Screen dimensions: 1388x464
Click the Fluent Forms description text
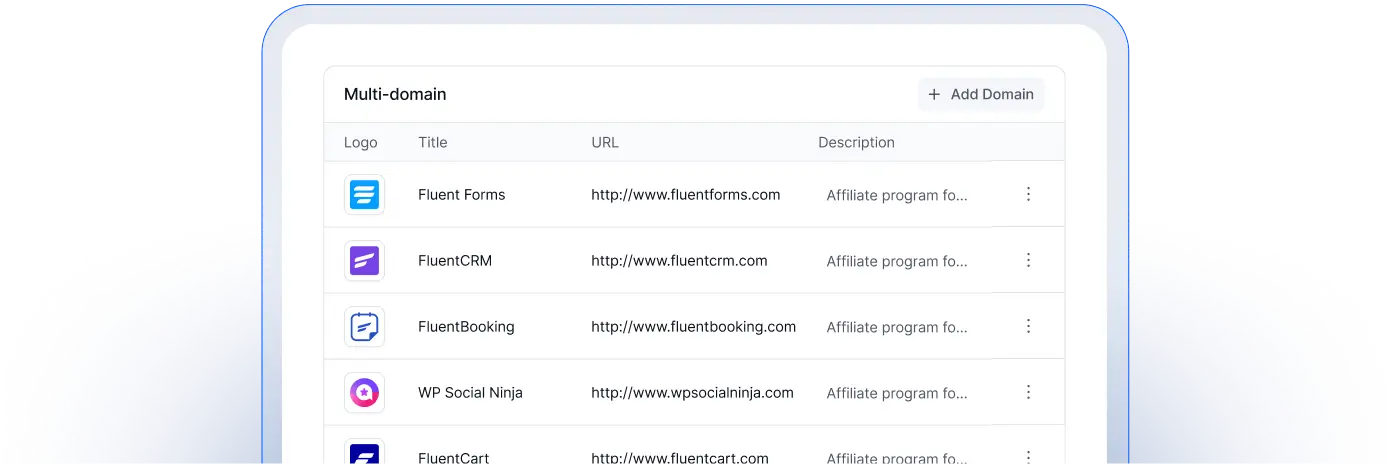[897, 195]
